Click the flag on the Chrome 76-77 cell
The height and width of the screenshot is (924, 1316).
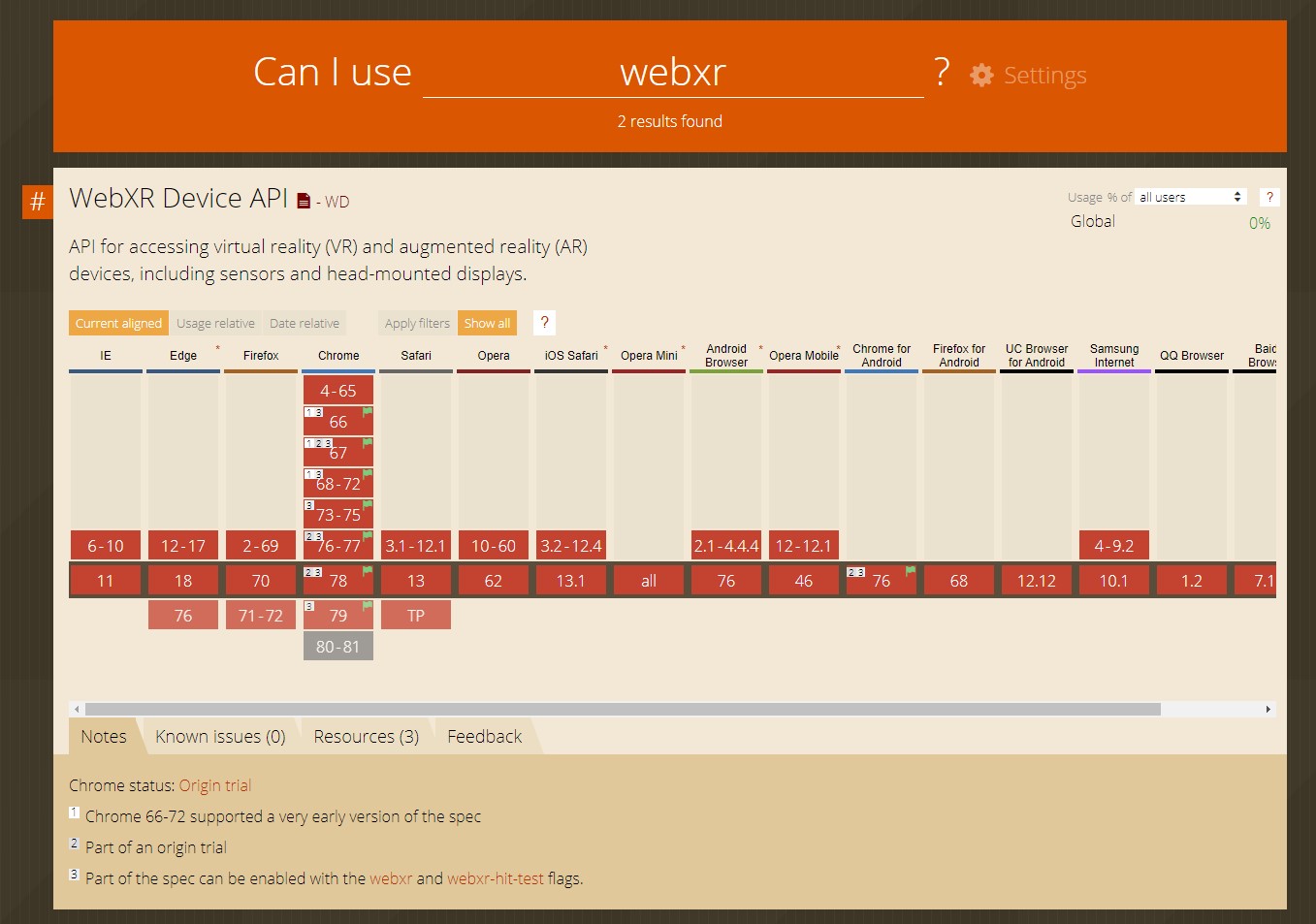pos(368,535)
